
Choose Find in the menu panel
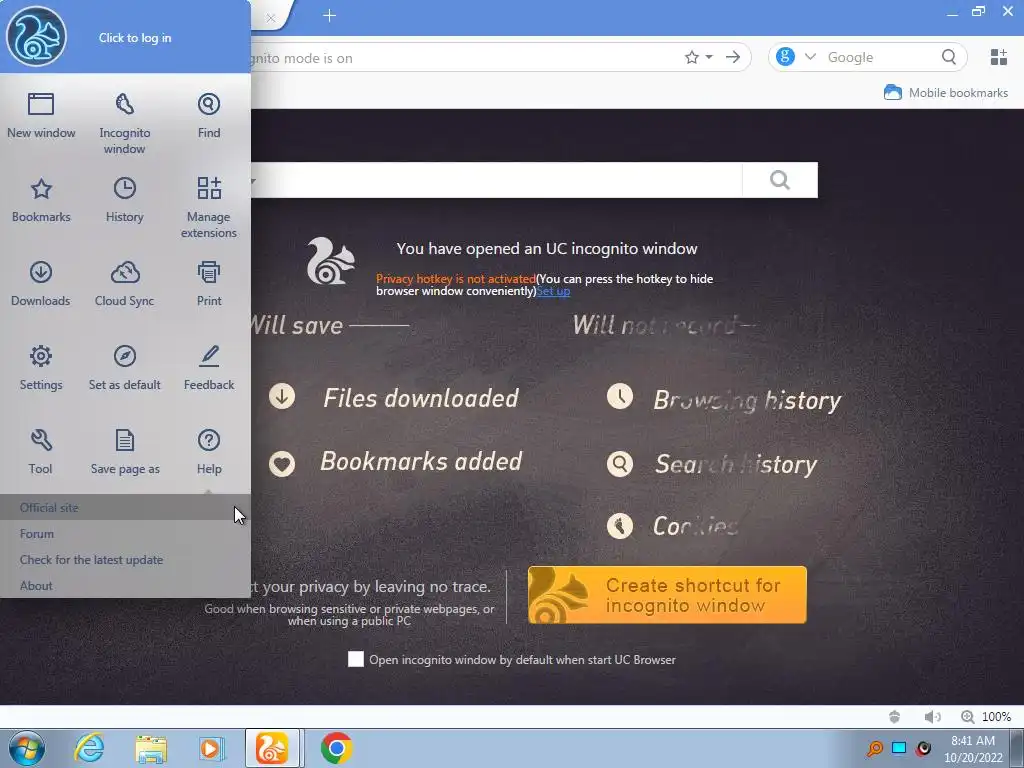pos(209,116)
